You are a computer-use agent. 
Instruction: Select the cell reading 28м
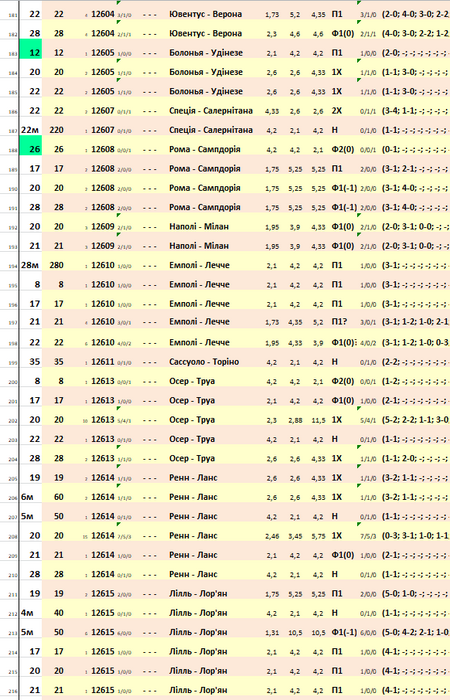click(x=30, y=265)
